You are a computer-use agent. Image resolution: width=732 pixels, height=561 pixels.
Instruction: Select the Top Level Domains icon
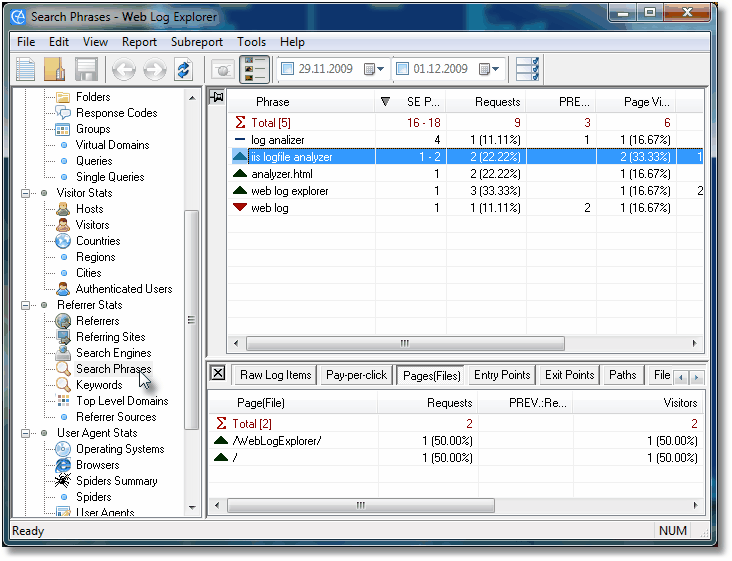(63, 400)
